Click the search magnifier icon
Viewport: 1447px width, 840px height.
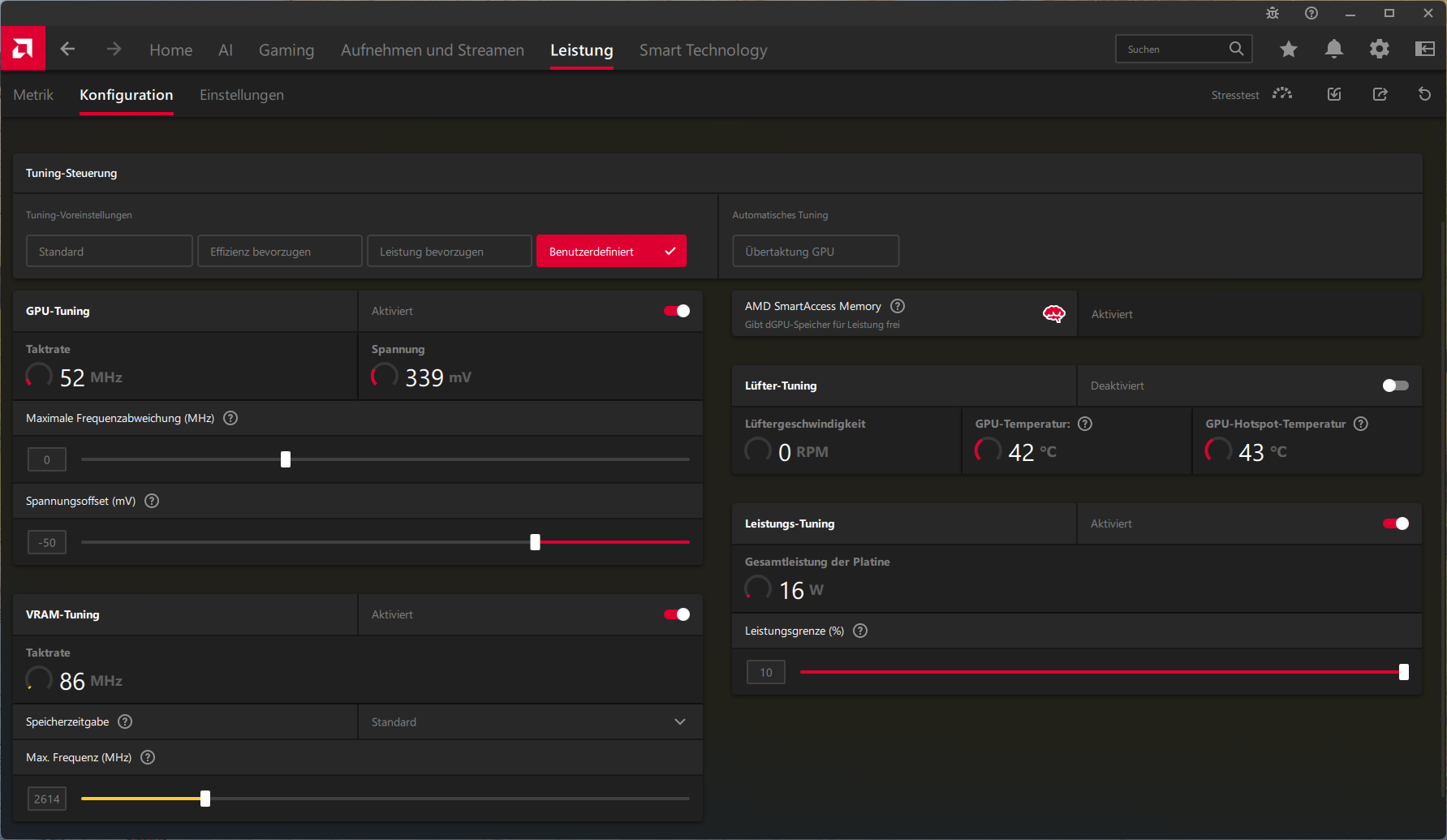1236,49
